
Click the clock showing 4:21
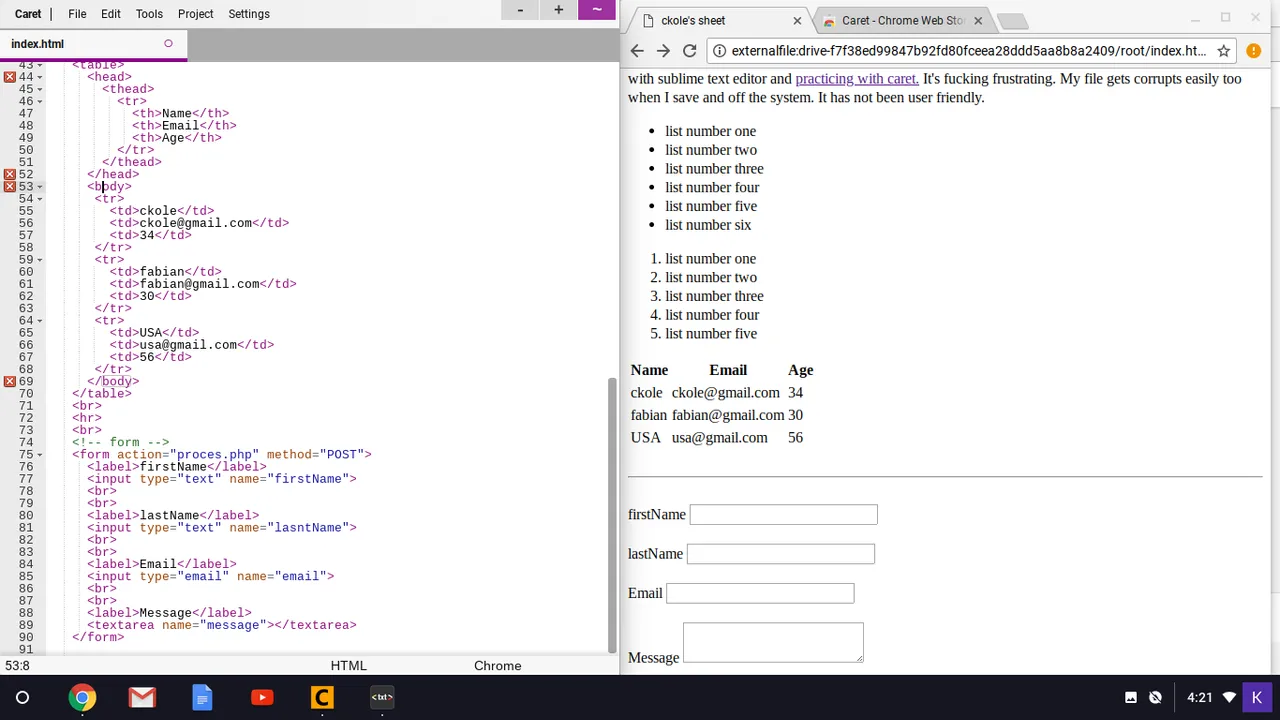[1200, 698]
